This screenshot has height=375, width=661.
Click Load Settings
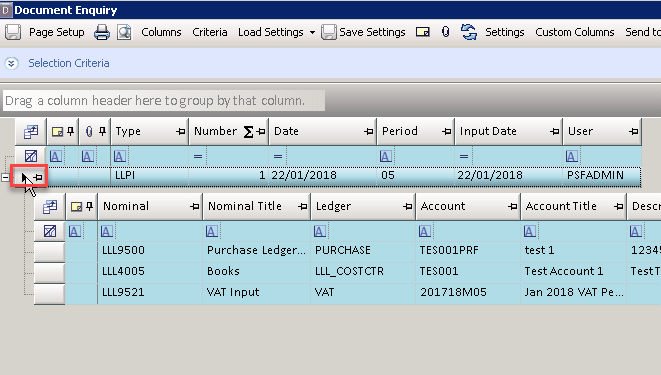271,32
